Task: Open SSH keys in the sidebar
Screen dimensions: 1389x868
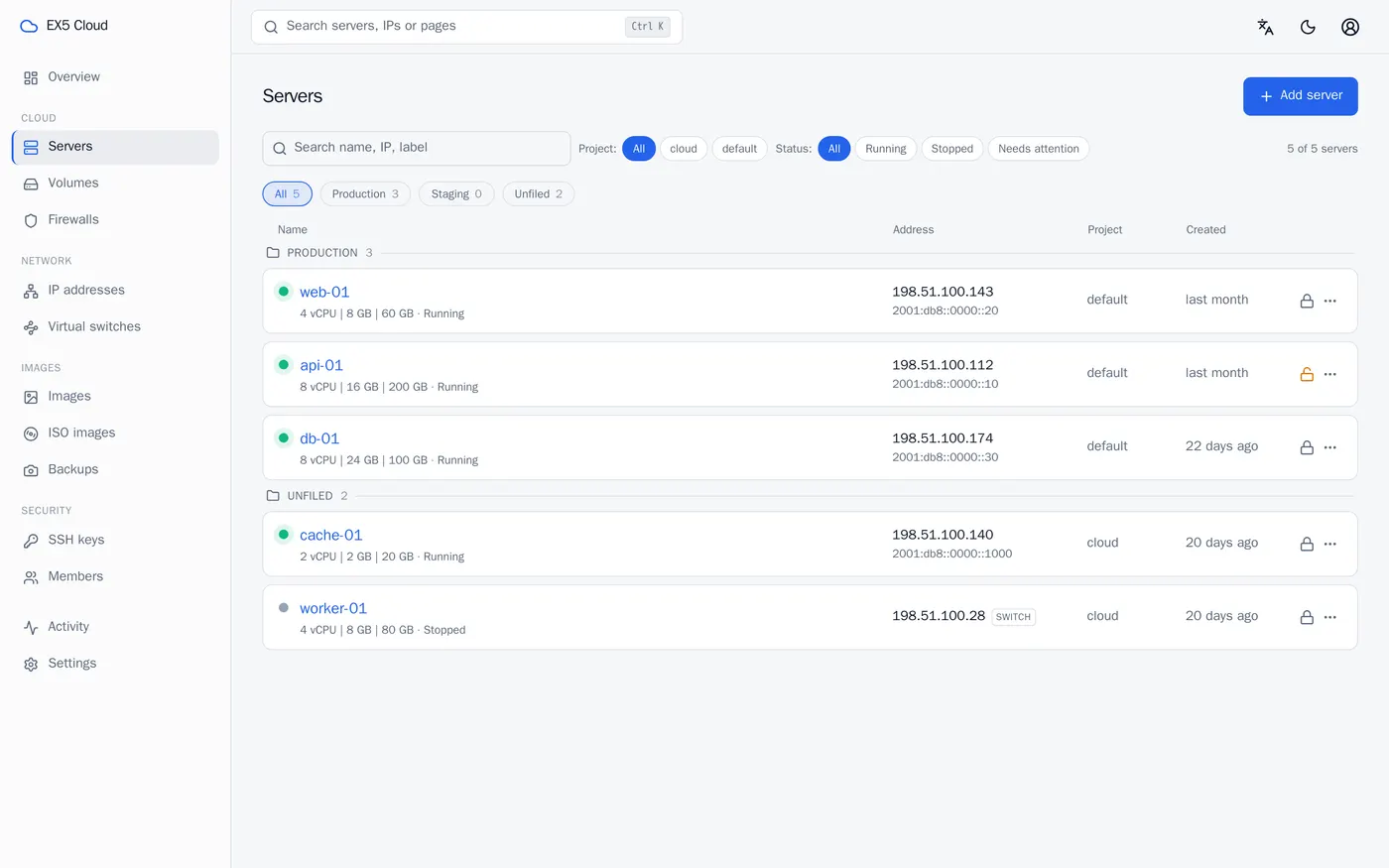Action: (115, 541)
